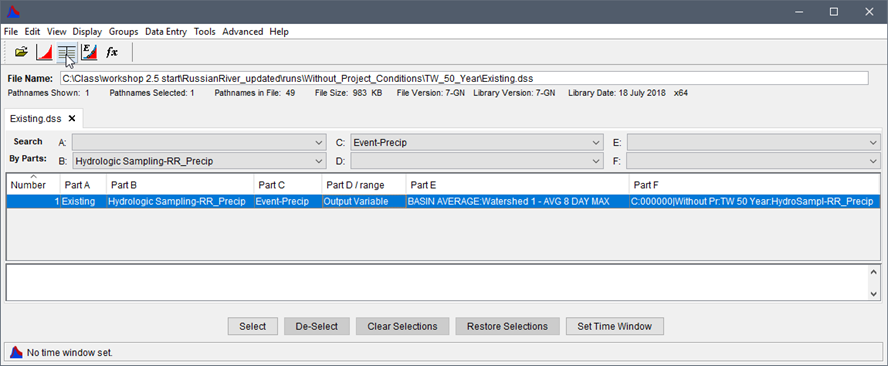Click the status bar DSS icon
The image size is (888, 366).
[16, 352]
